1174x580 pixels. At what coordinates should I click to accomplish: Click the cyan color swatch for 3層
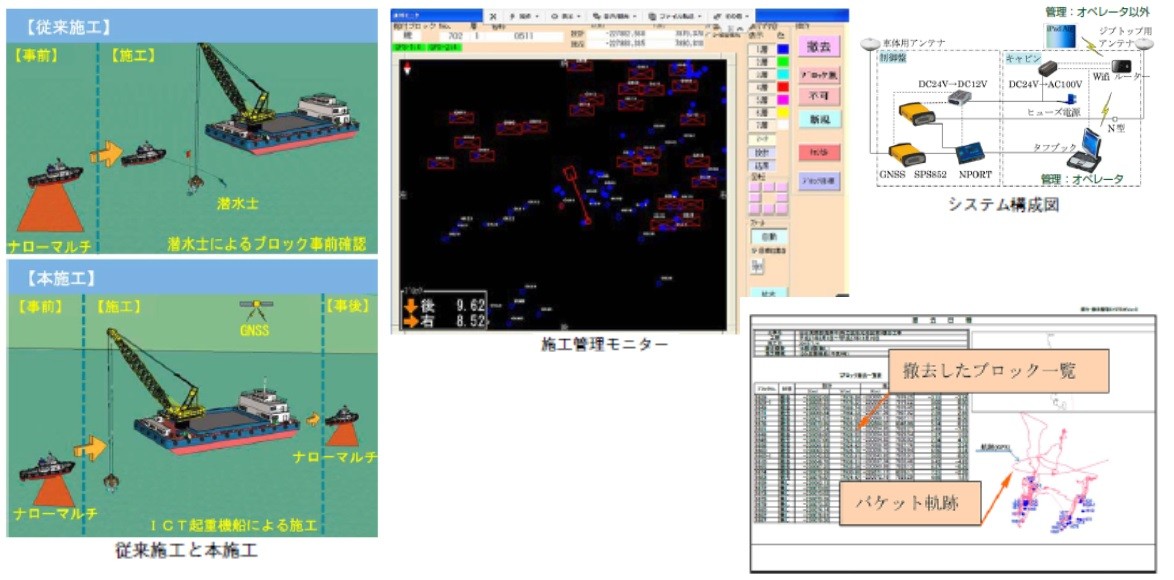783,75
